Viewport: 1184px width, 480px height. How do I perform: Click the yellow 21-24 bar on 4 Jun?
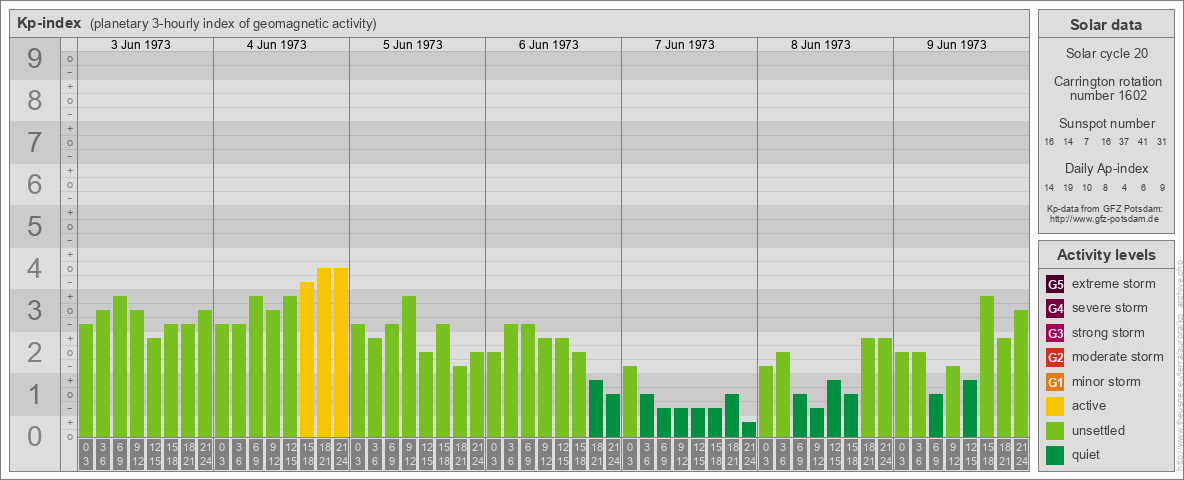click(x=341, y=352)
